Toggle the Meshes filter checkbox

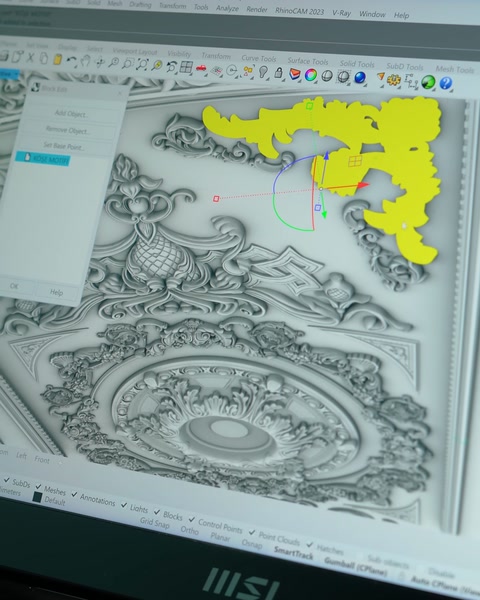[38, 486]
